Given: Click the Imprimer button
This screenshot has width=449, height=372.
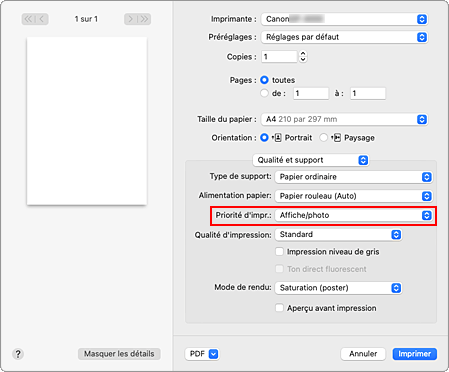Looking at the screenshot, I should [x=415, y=354].
